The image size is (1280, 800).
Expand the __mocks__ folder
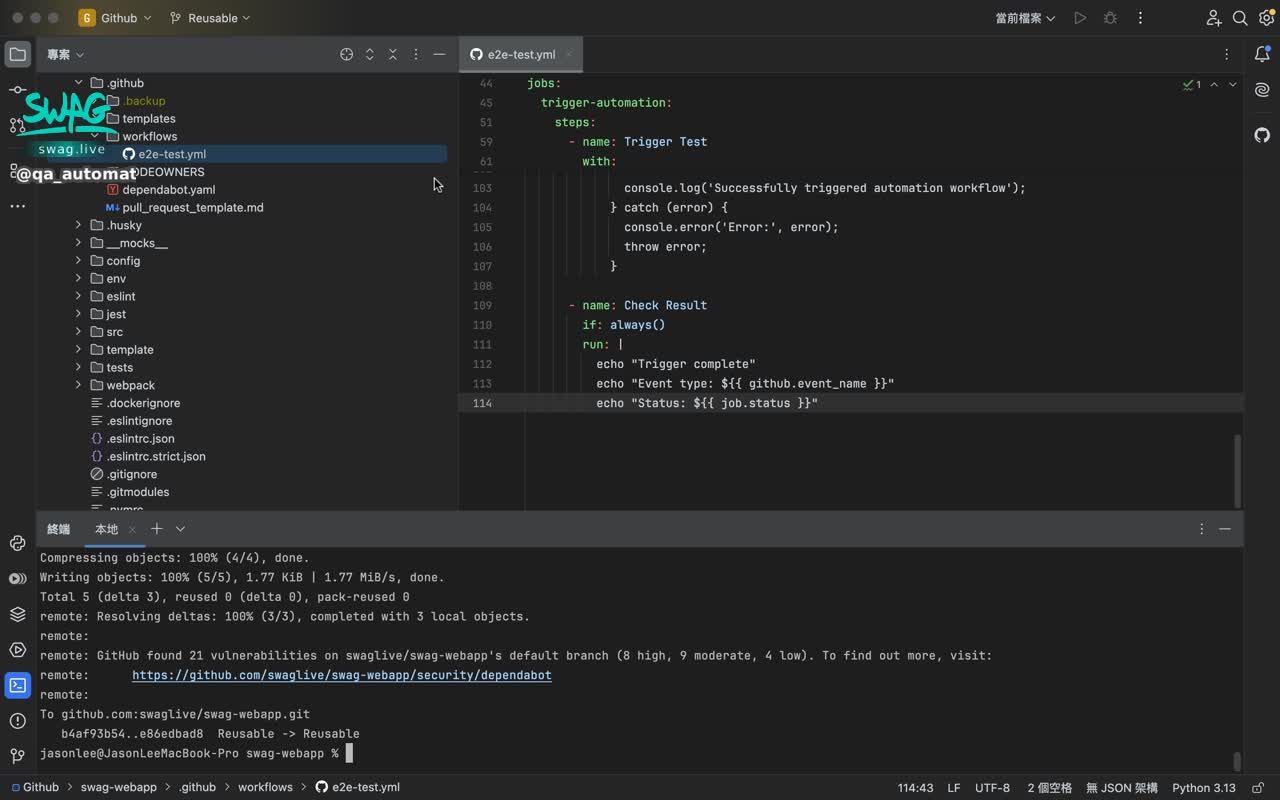point(78,243)
